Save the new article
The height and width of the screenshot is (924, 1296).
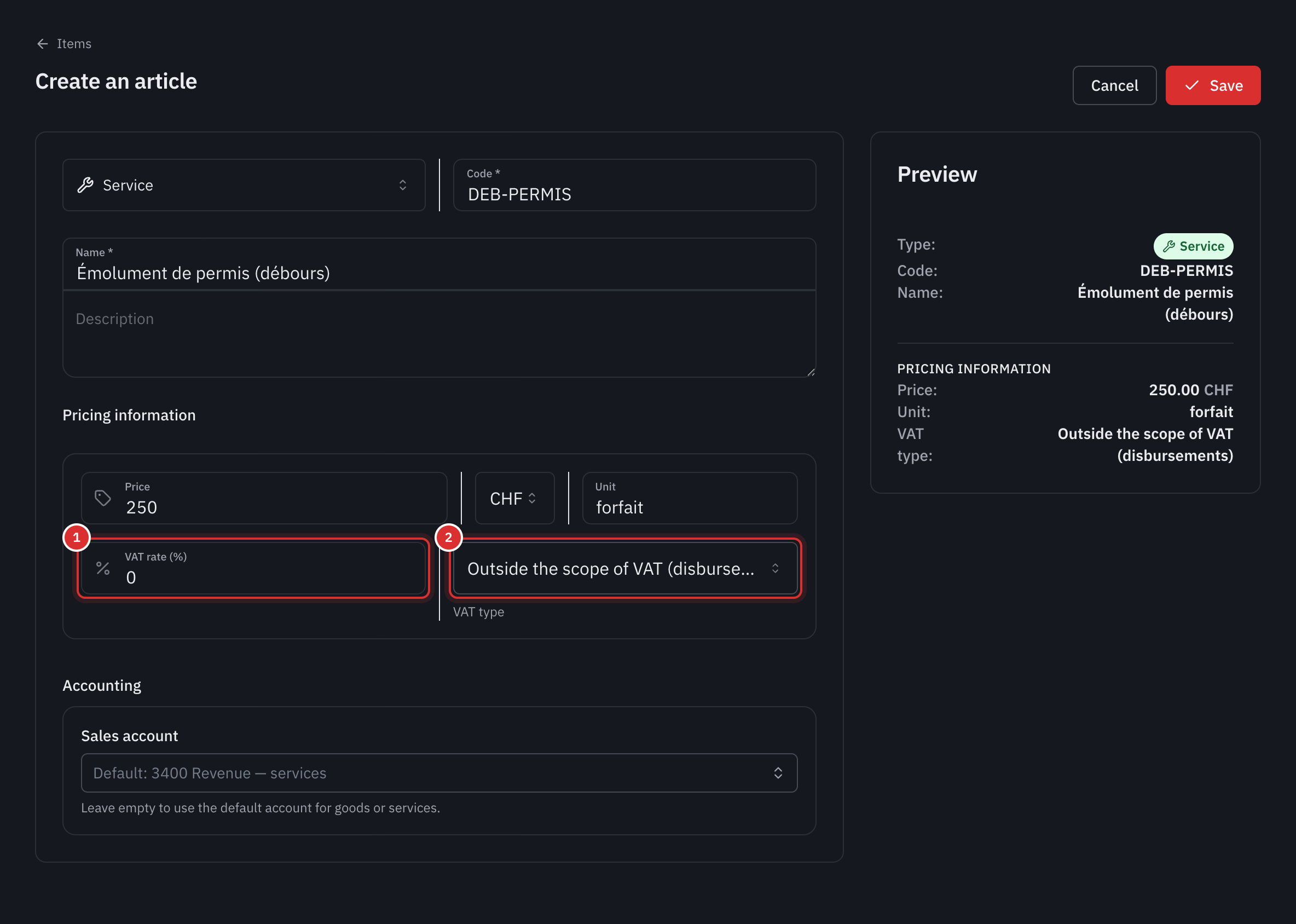(1212, 85)
